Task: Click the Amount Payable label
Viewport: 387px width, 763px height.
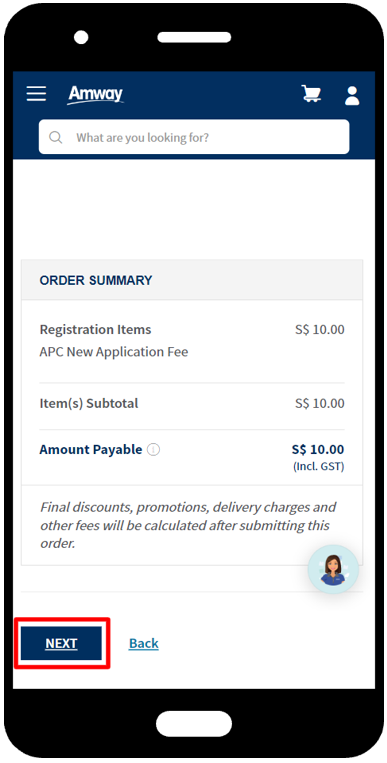Action: click(91, 449)
